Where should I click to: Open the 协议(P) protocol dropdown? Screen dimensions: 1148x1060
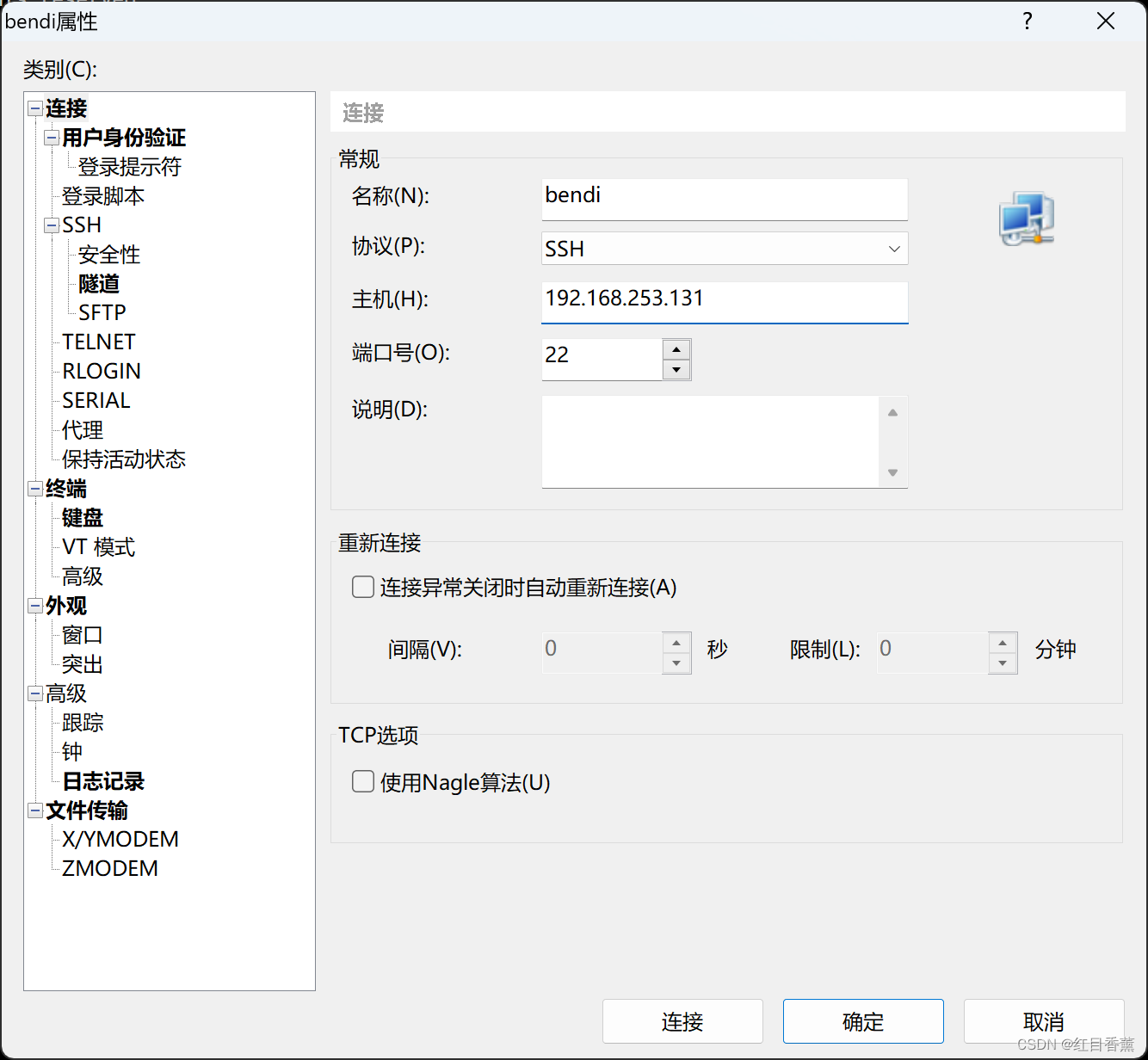(893, 248)
